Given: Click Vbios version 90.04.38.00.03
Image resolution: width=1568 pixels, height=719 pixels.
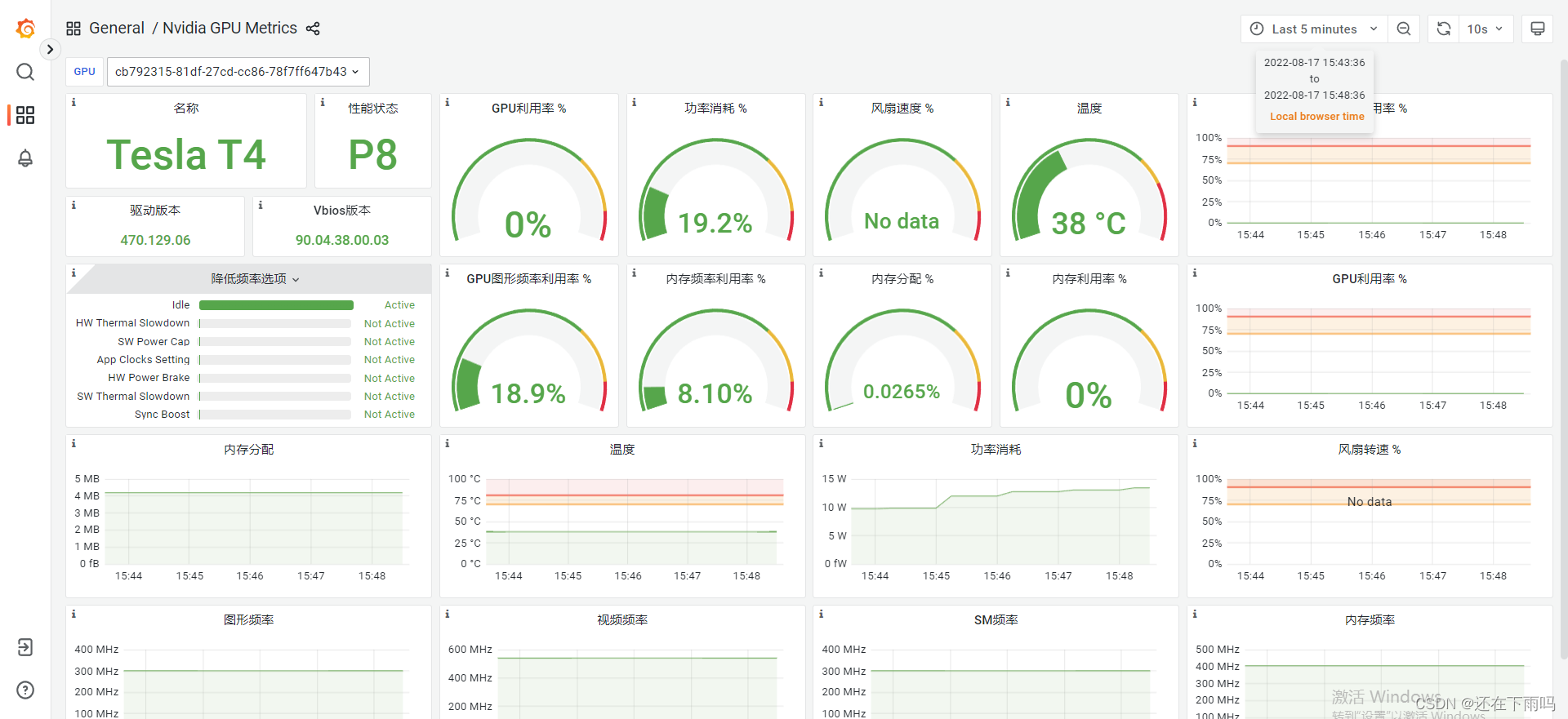Looking at the screenshot, I should pos(342,240).
